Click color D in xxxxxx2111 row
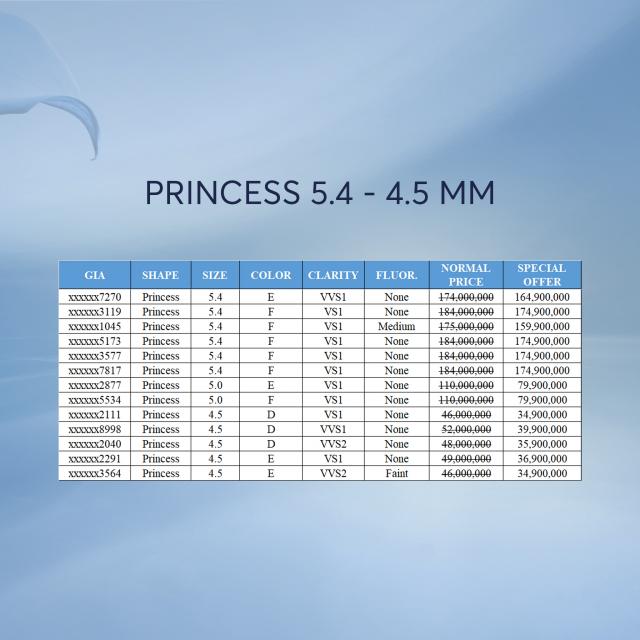 [x=271, y=415]
